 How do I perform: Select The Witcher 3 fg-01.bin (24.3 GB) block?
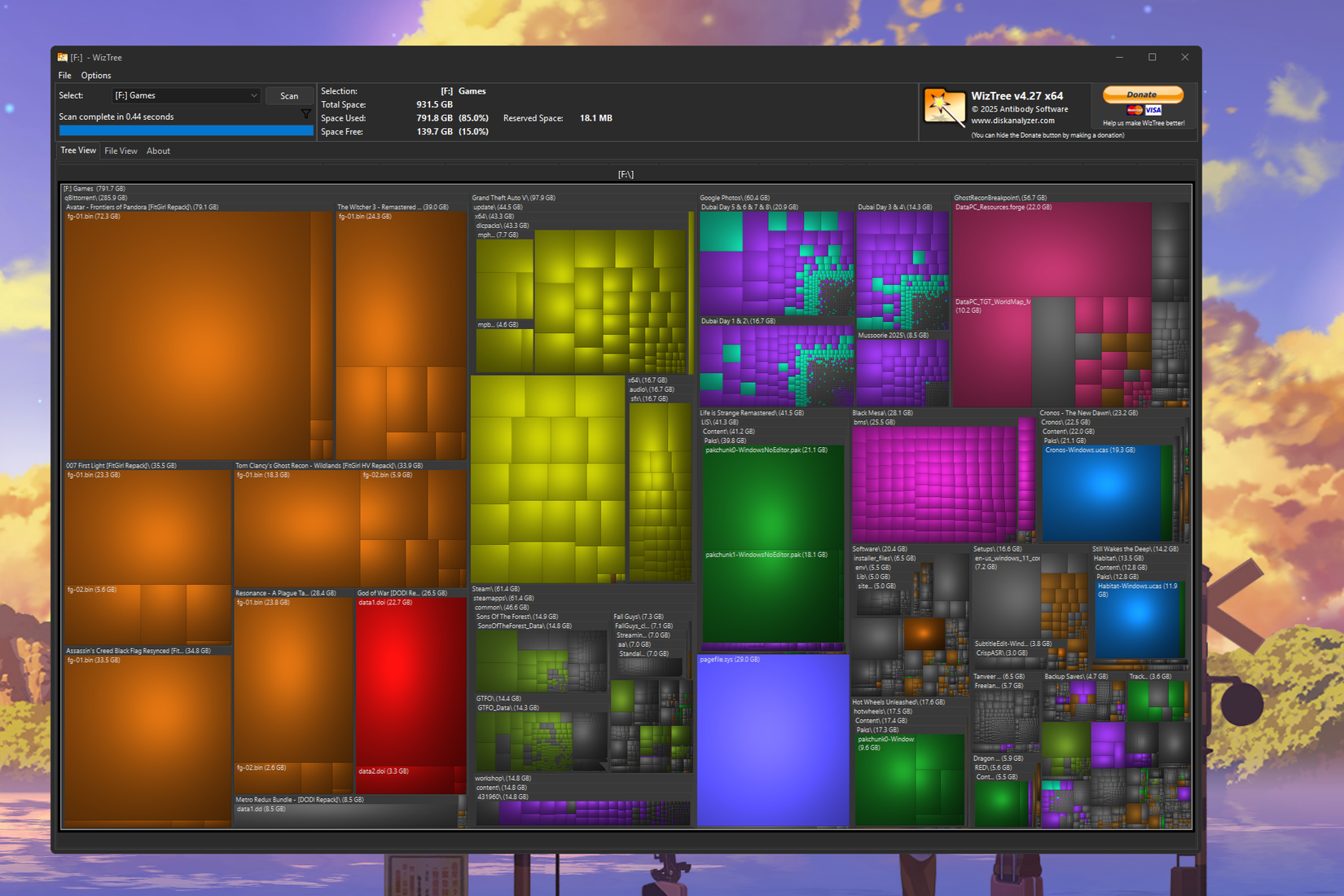pyautogui.click(x=401, y=289)
